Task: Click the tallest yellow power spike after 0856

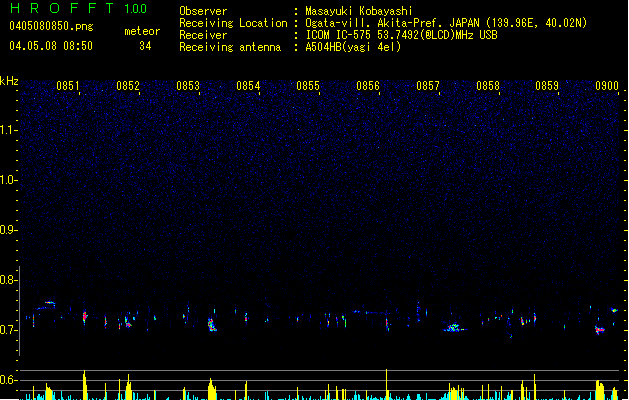Action: [386, 384]
